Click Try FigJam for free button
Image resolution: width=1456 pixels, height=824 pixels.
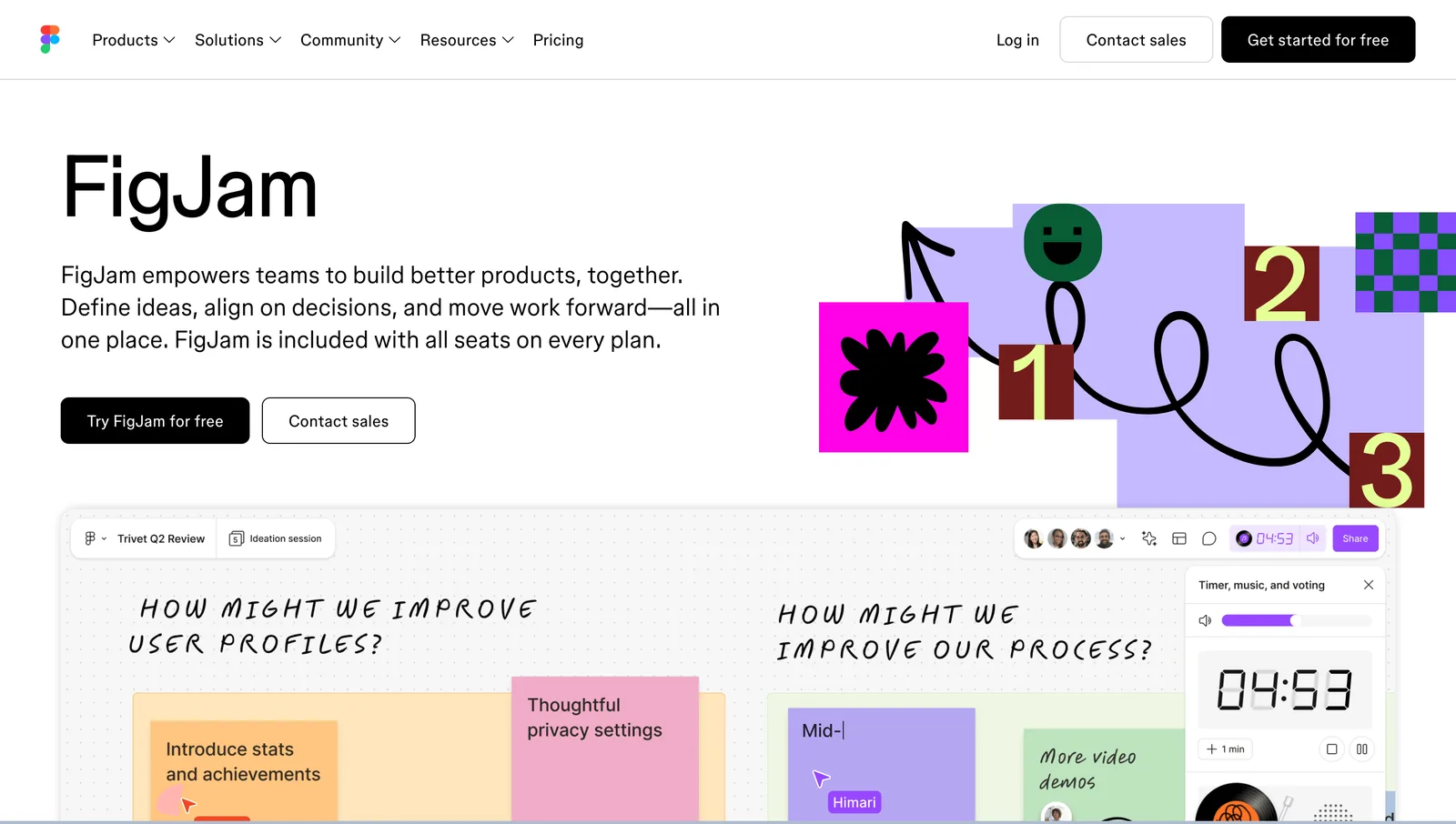coord(155,420)
